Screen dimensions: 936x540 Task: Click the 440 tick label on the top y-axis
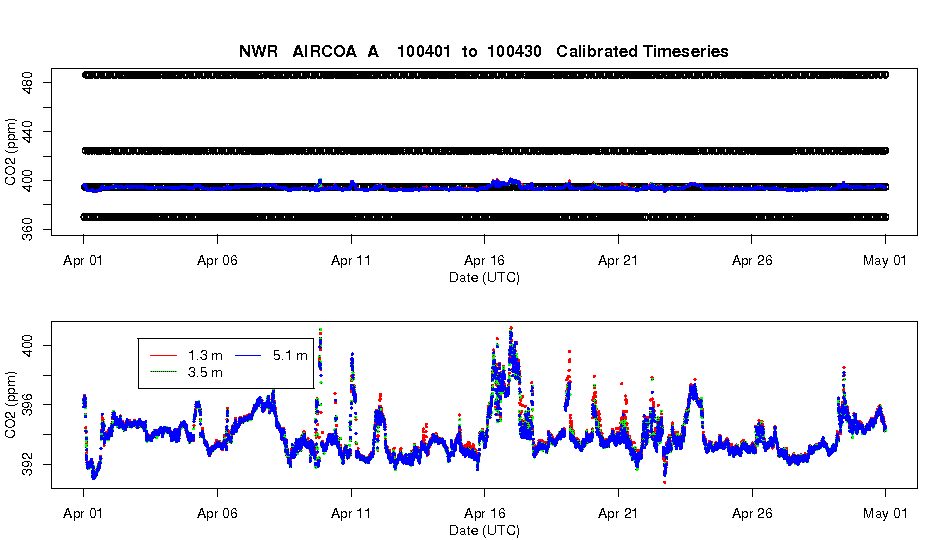28,131
